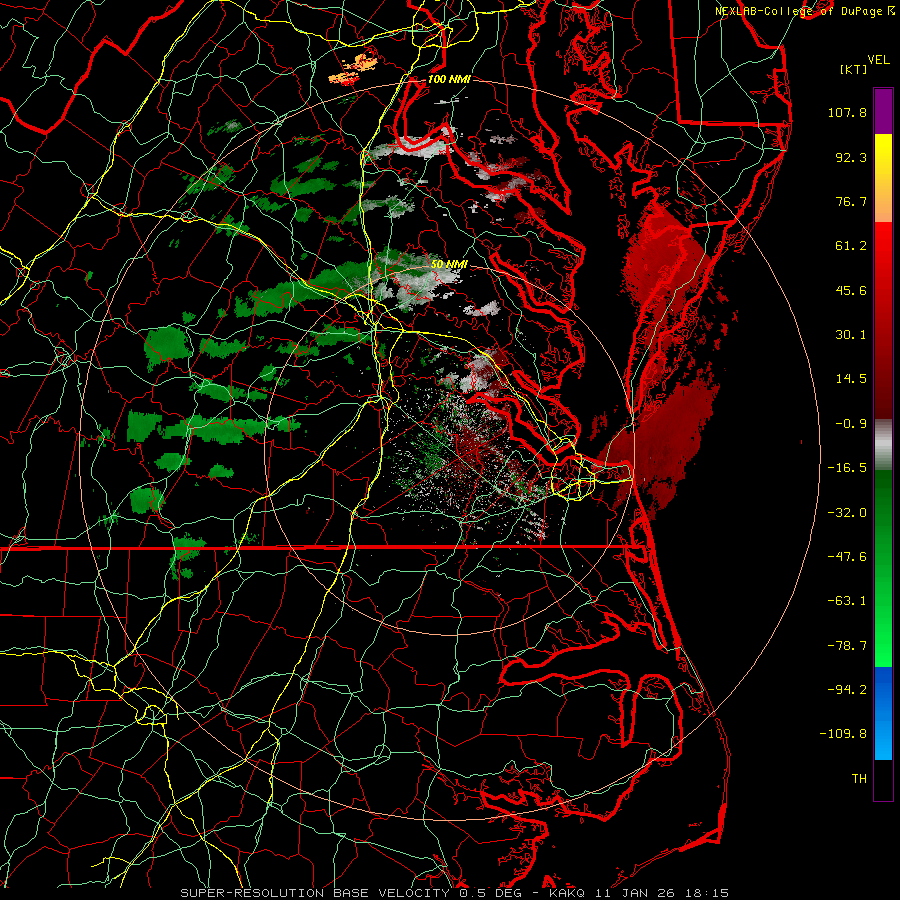Select the 14.5 legend value
This screenshot has height=900, width=900.
(851, 379)
